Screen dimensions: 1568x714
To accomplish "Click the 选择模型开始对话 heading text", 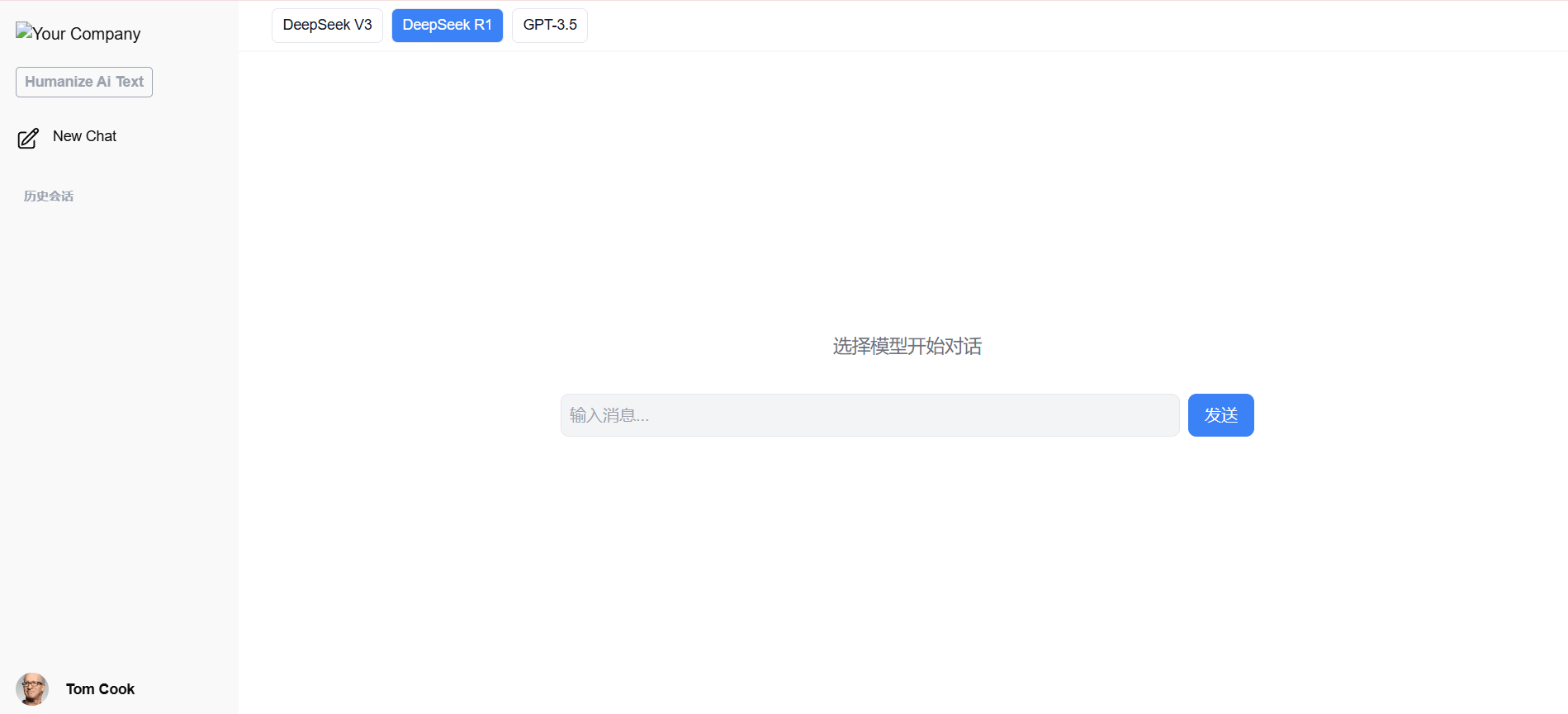I will [x=907, y=346].
